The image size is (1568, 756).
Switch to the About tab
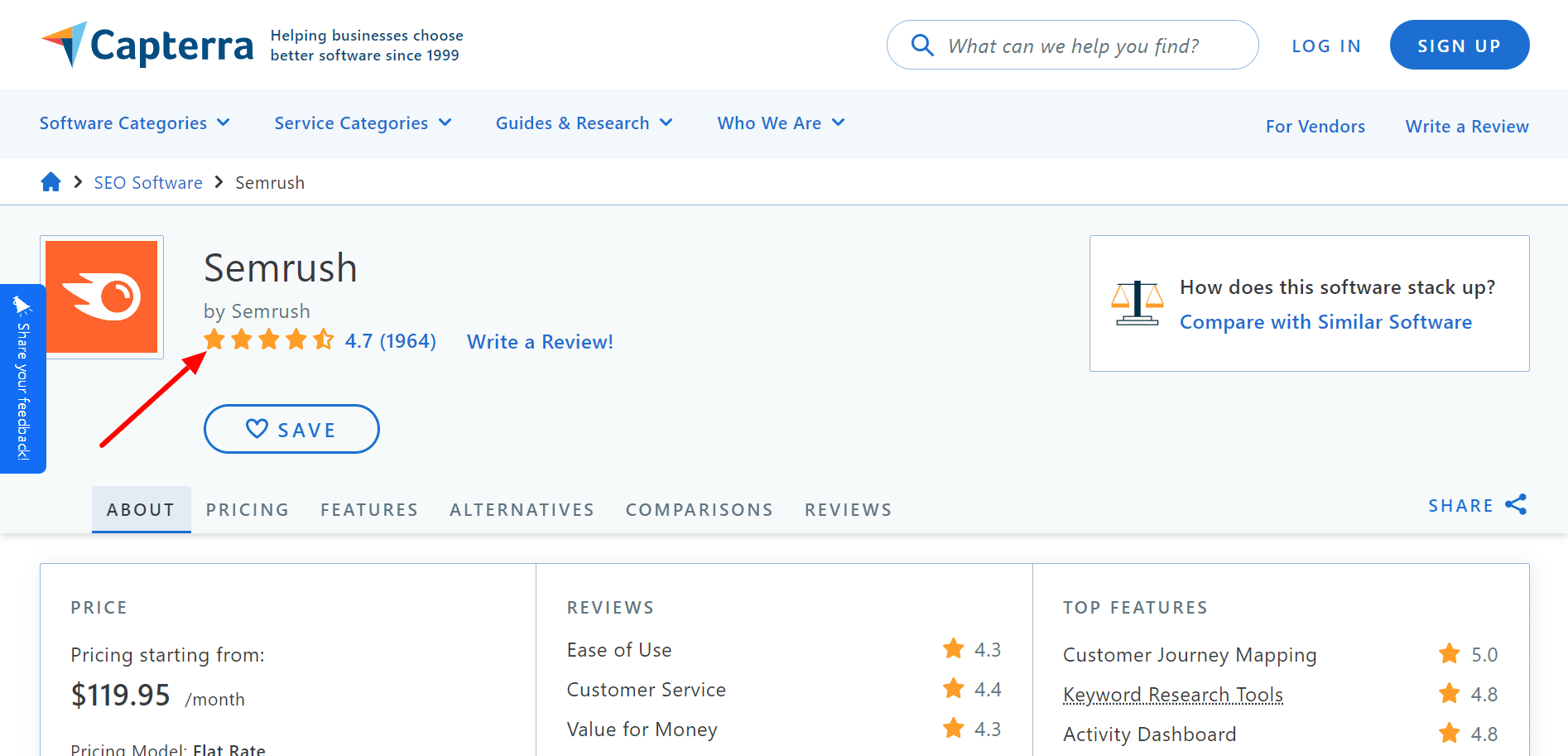142,509
